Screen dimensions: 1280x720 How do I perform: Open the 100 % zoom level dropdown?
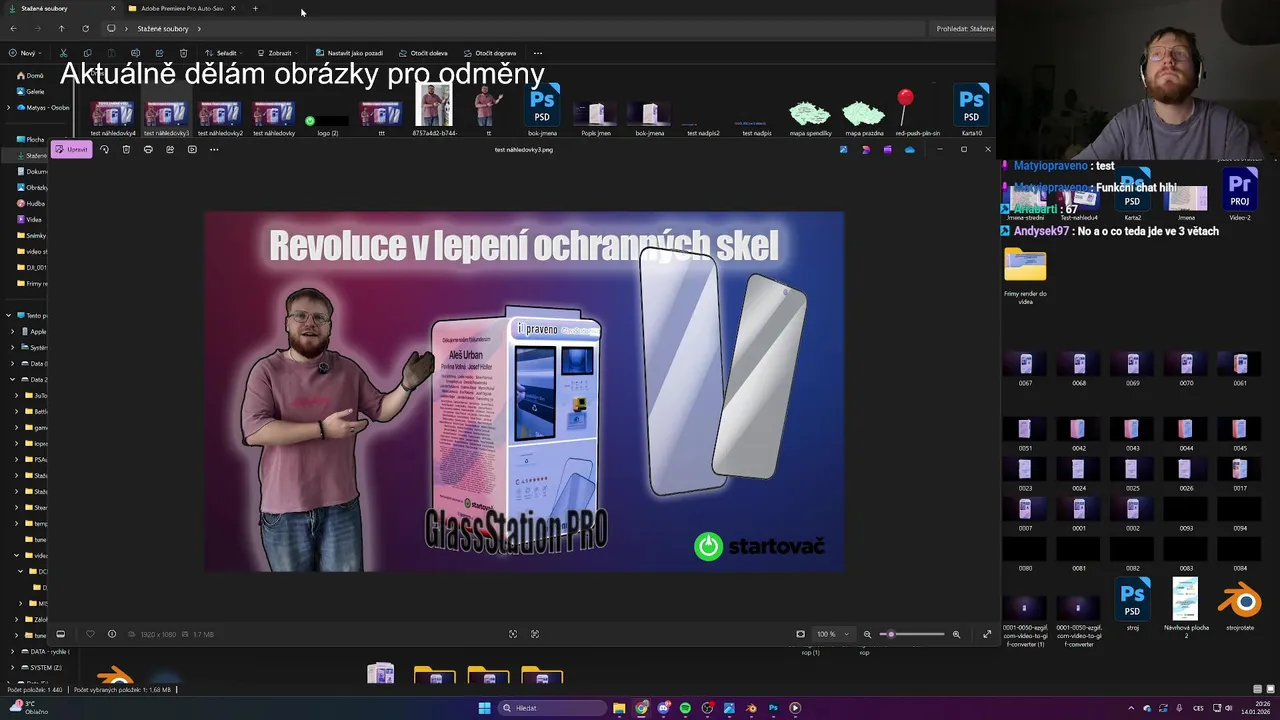(832, 634)
